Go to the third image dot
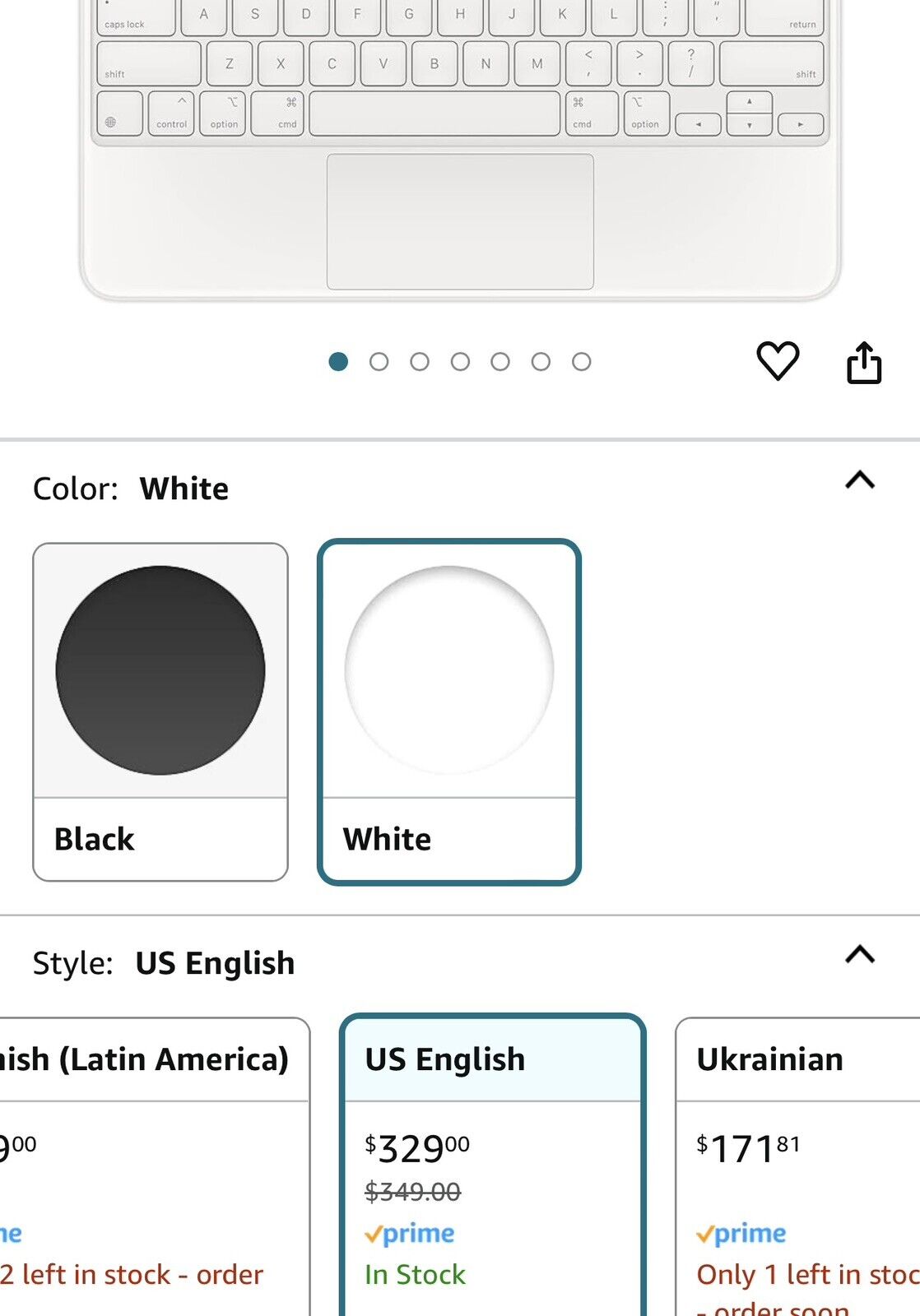920x1316 pixels. pyautogui.click(x=420, y=362)
